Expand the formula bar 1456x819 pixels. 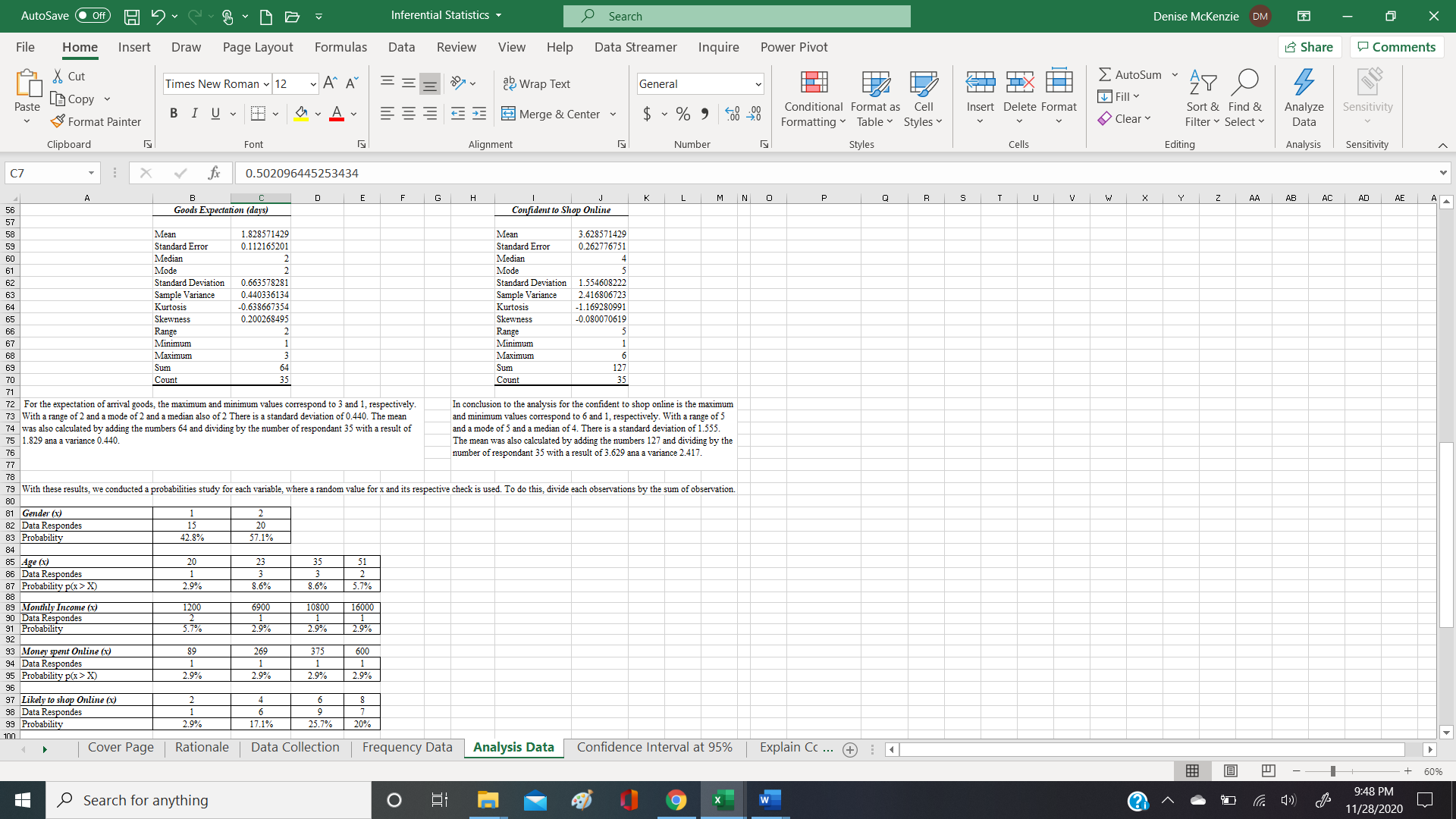point(1442,173)
